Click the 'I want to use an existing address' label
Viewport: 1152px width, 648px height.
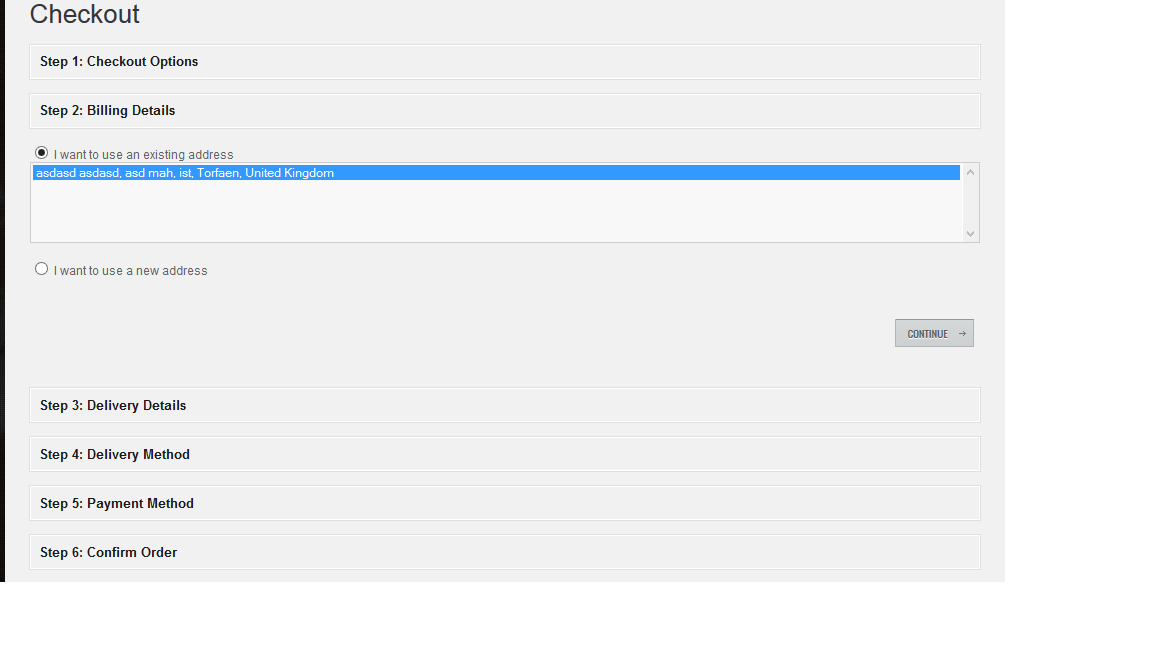[143, 155]
